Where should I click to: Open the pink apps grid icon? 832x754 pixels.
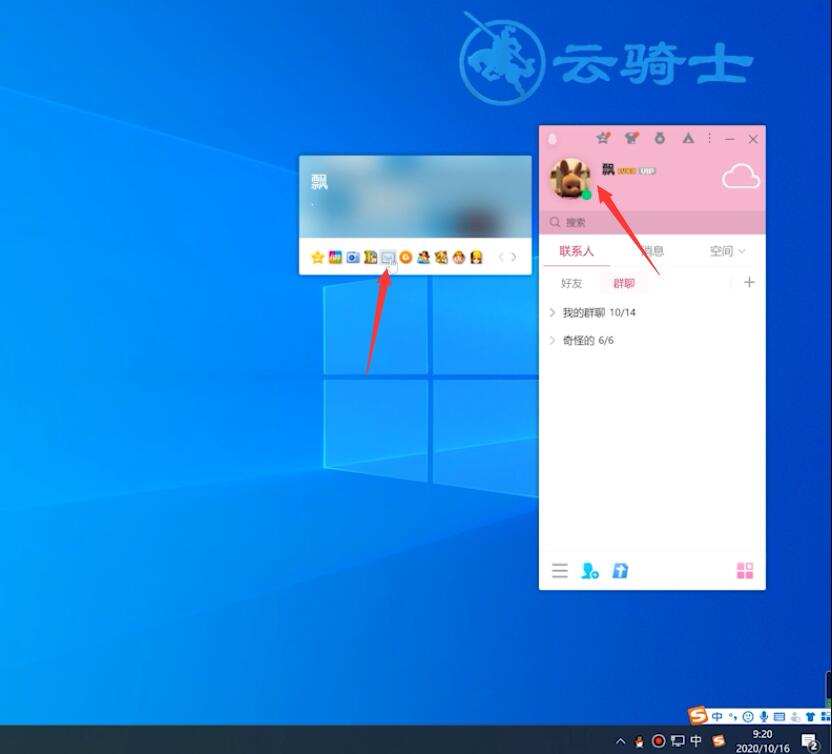click(x=745, y=571)
